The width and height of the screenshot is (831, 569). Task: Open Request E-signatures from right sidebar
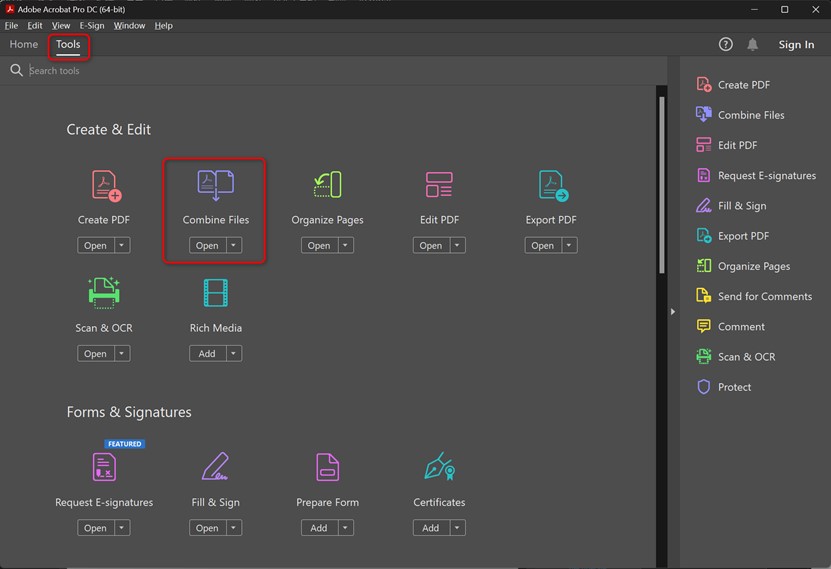coord(756,175)
